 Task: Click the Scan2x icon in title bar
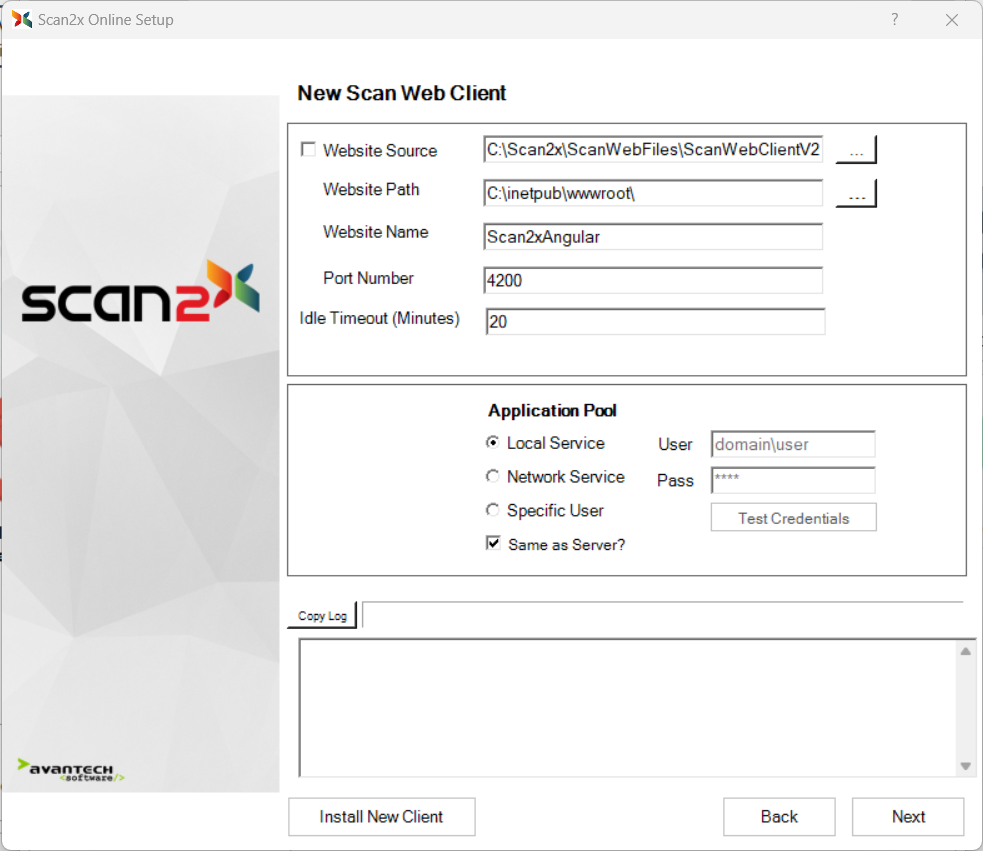tap(22, 20)
